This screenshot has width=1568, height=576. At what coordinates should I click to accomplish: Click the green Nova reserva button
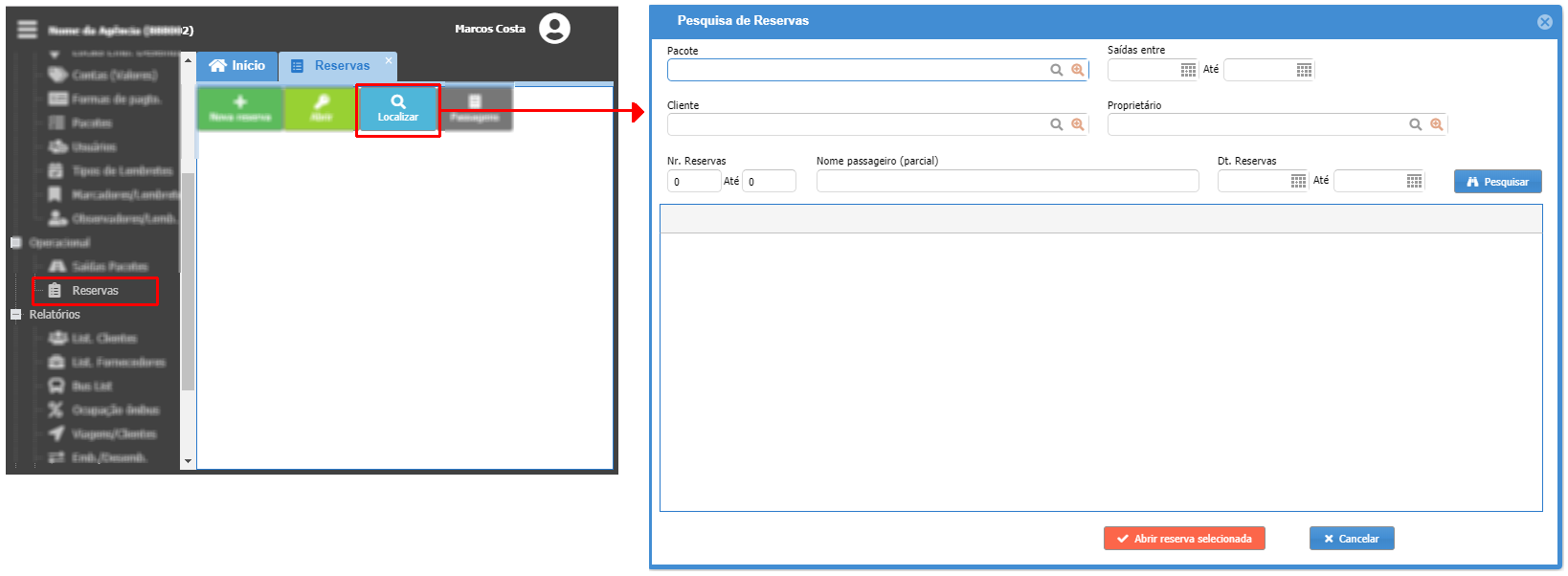pos(240,109)
